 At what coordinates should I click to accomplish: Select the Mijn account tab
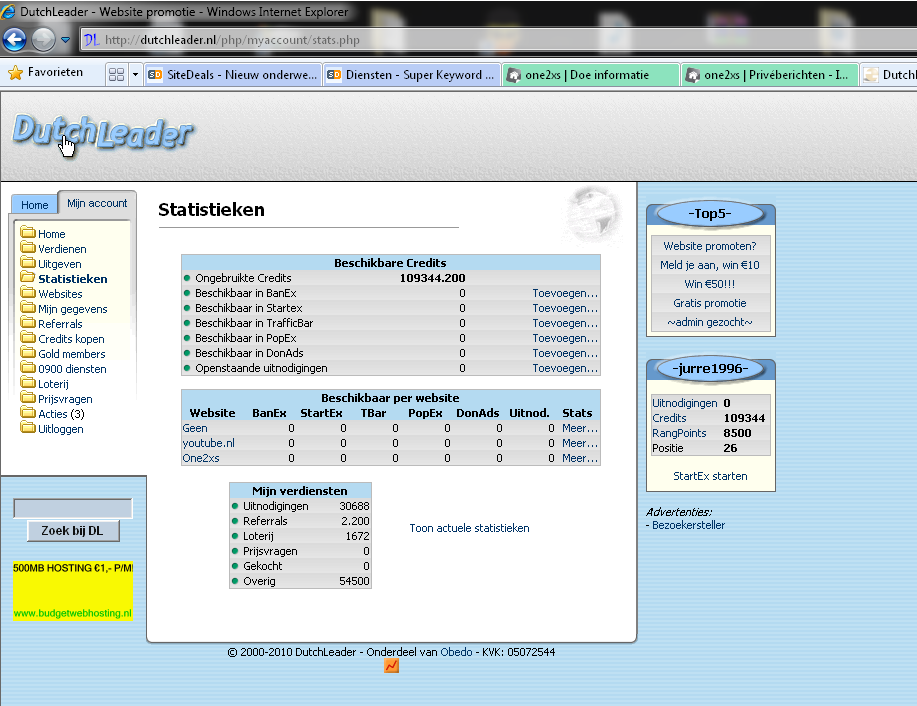point(97,203)
